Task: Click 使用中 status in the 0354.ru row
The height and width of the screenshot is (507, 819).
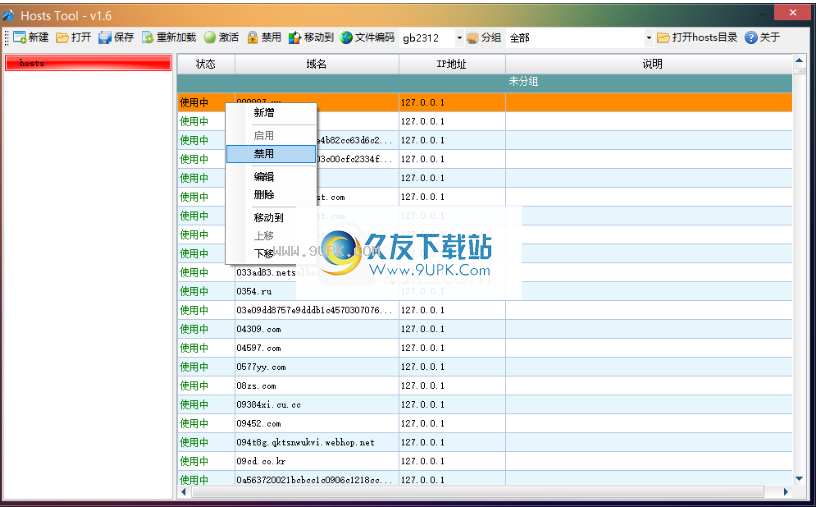Action: coord(194,291)
